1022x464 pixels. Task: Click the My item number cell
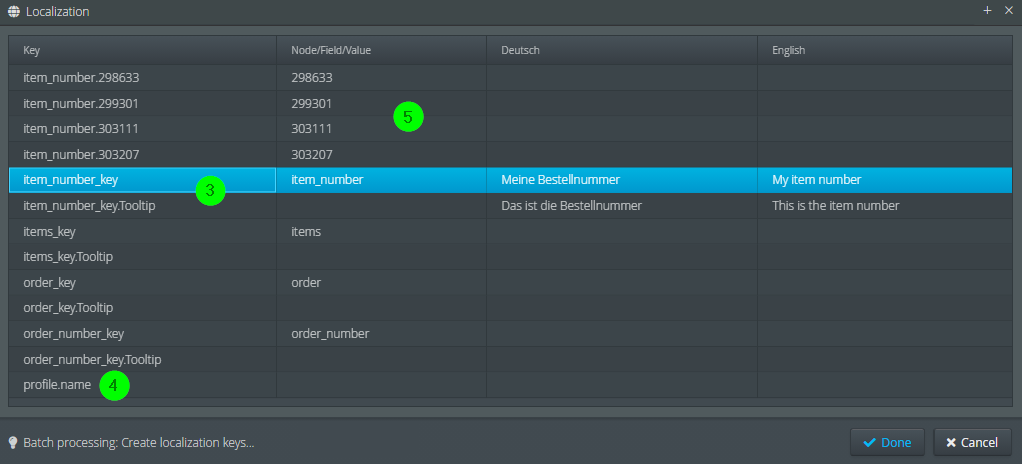pyautogui.click(x=884, y=180)
